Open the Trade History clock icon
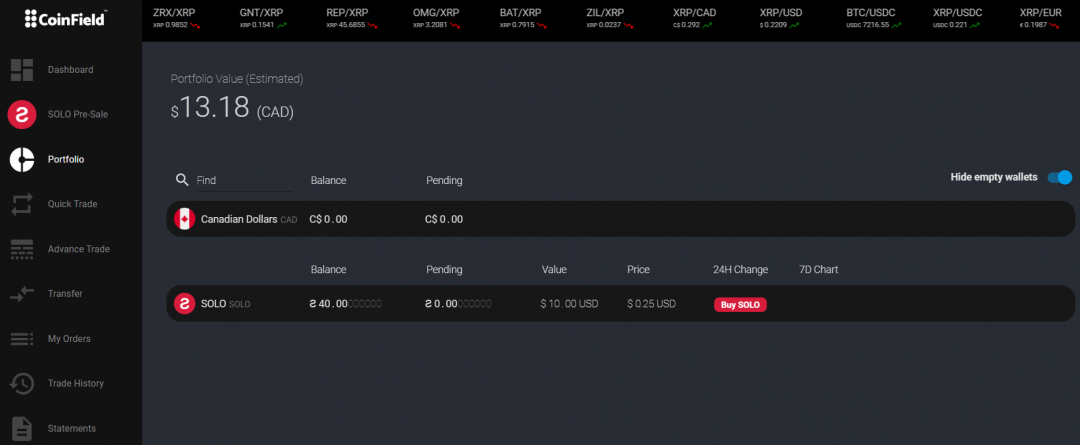 tap(22, 383)
